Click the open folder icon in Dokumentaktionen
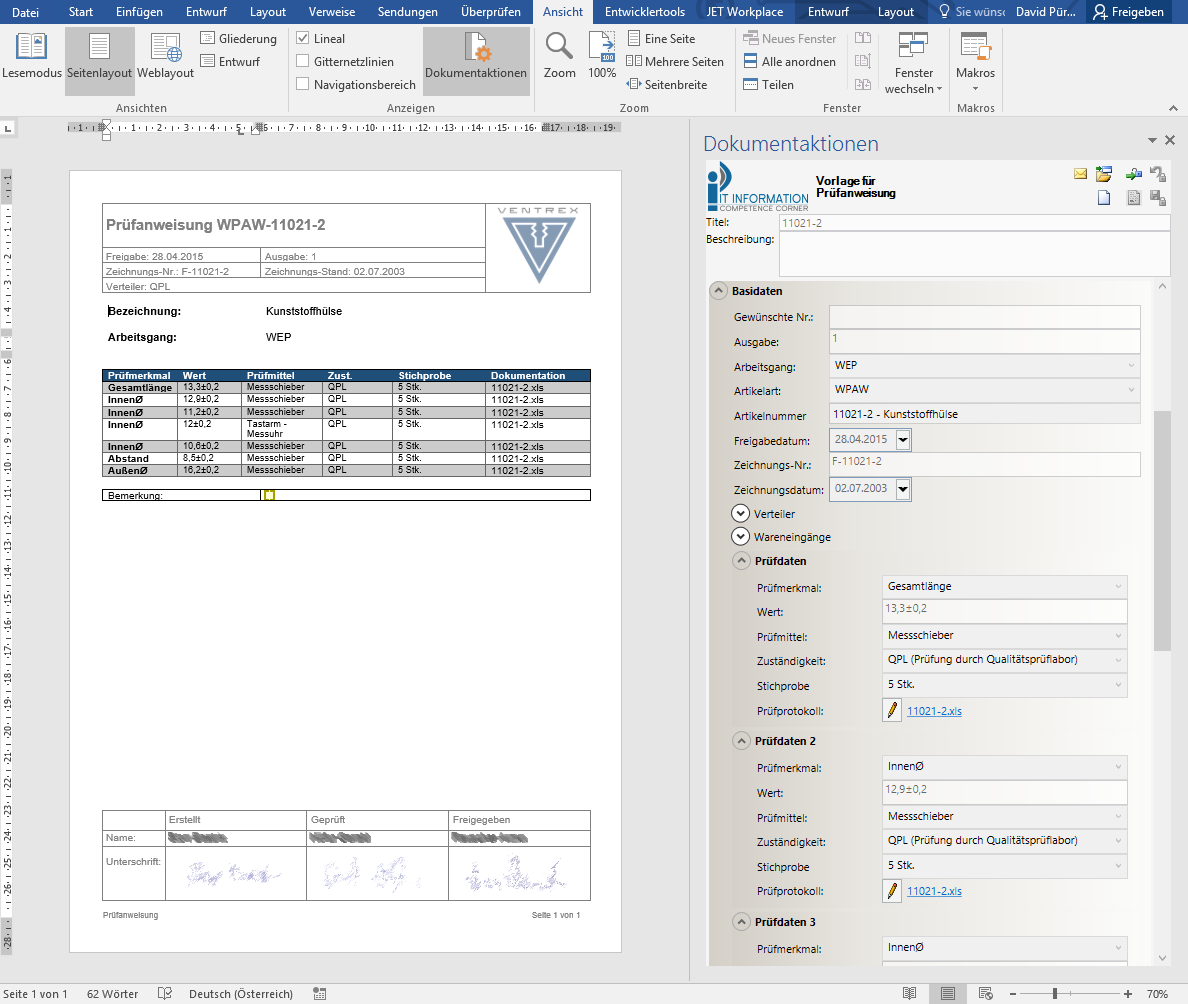The image size is (1188, 1004). click(x=1104, y=174)
